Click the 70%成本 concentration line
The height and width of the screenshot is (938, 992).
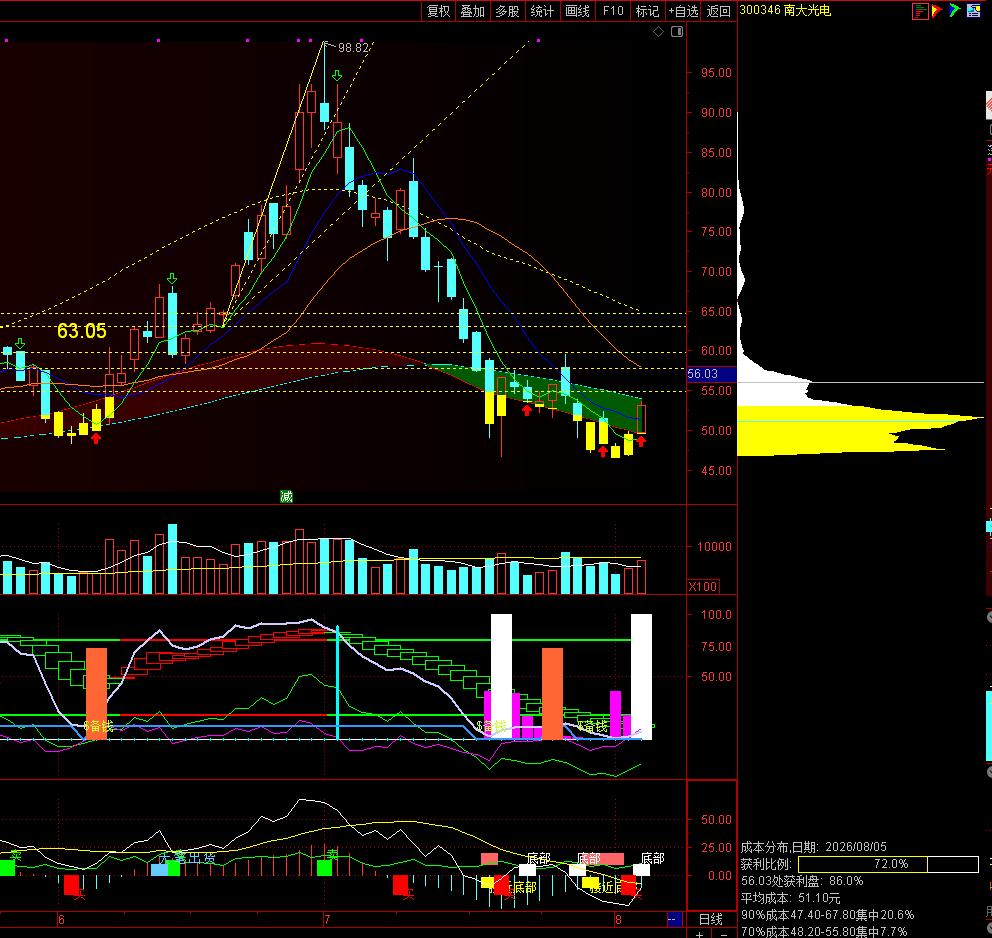point(824,931)
